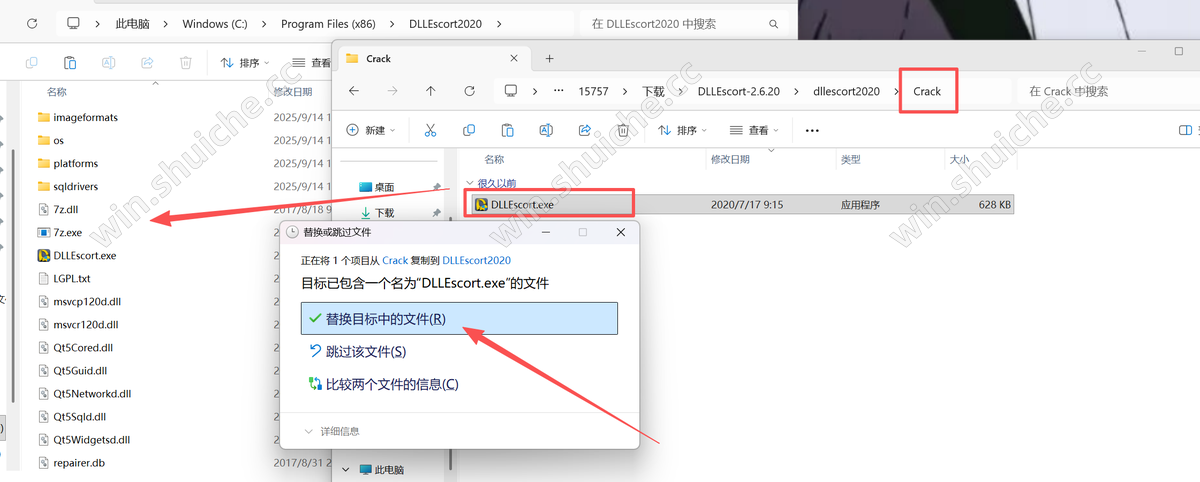Sort by 类型 column in Crack window
Screen dimensions: 1200x482
851,159
